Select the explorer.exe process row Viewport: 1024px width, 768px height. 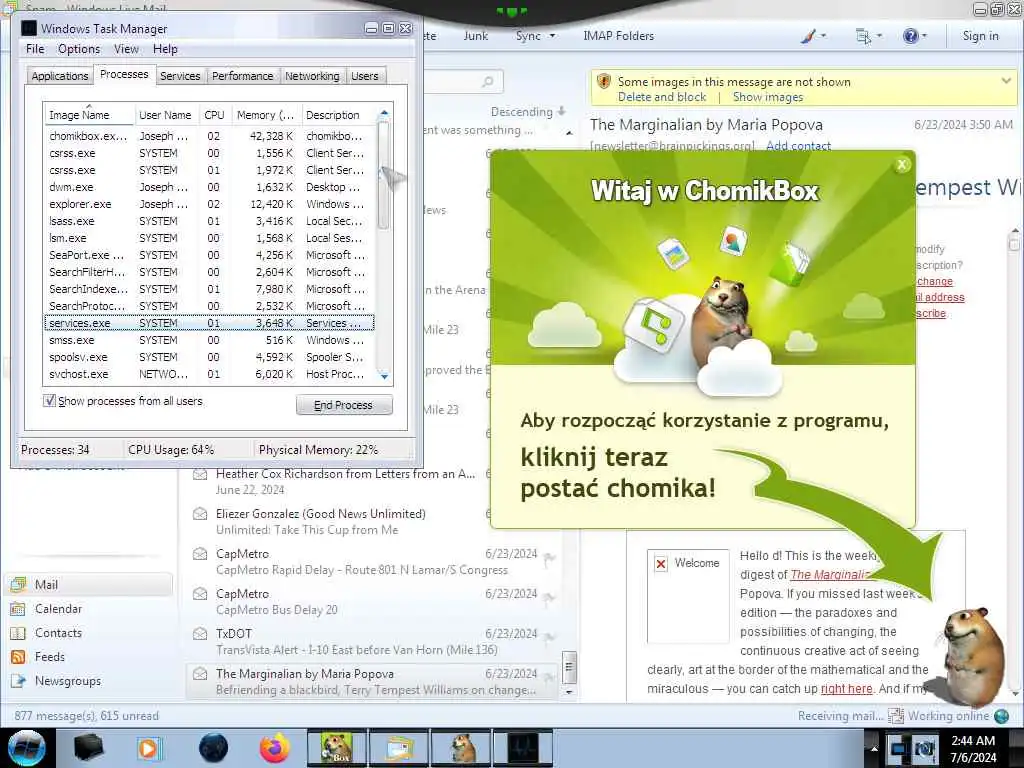pyautogui.click(x=209, y=204)
